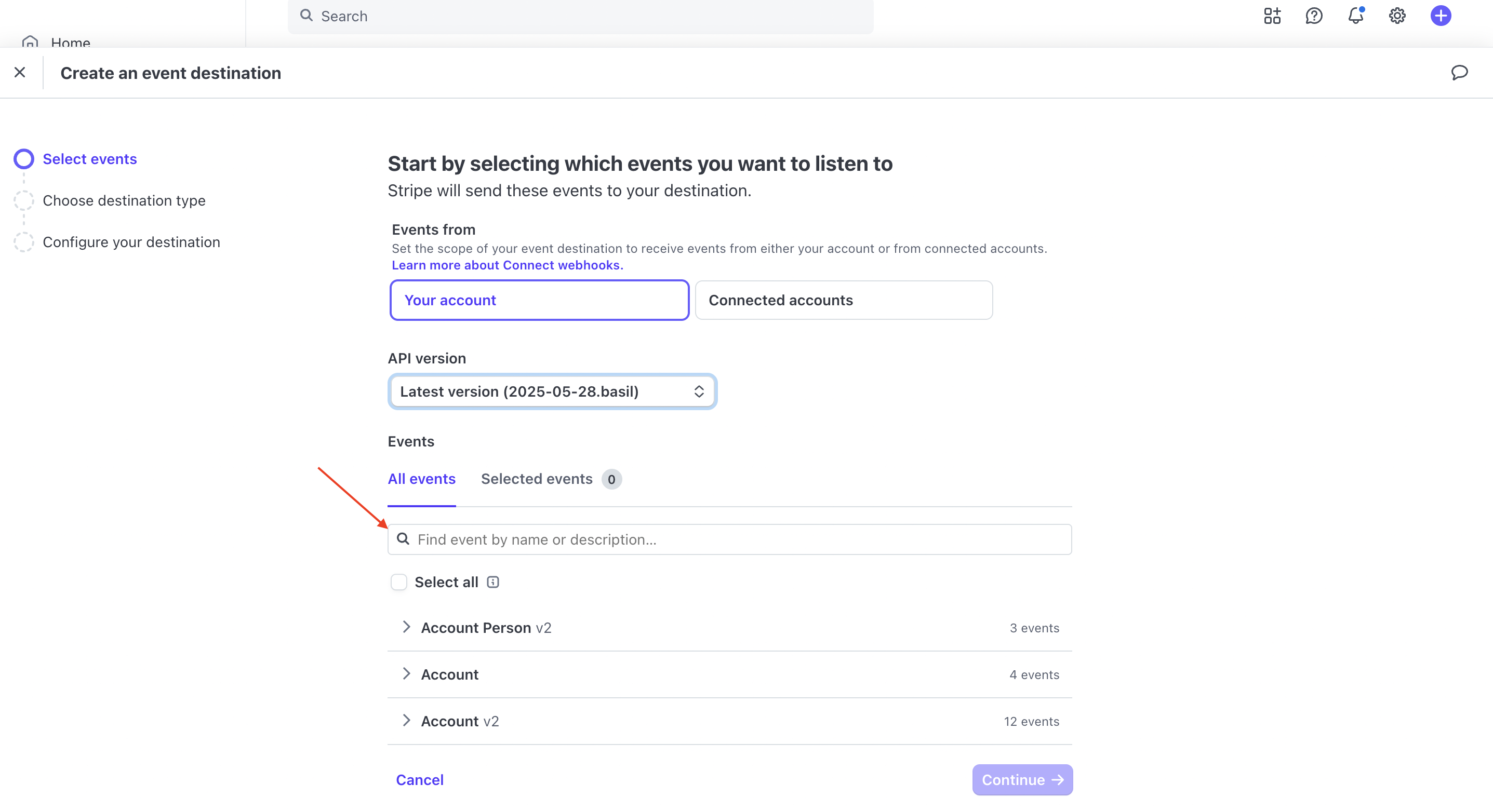
Task: Open the feedback speech bubble icon
Action: click(x=1459, y=72)
